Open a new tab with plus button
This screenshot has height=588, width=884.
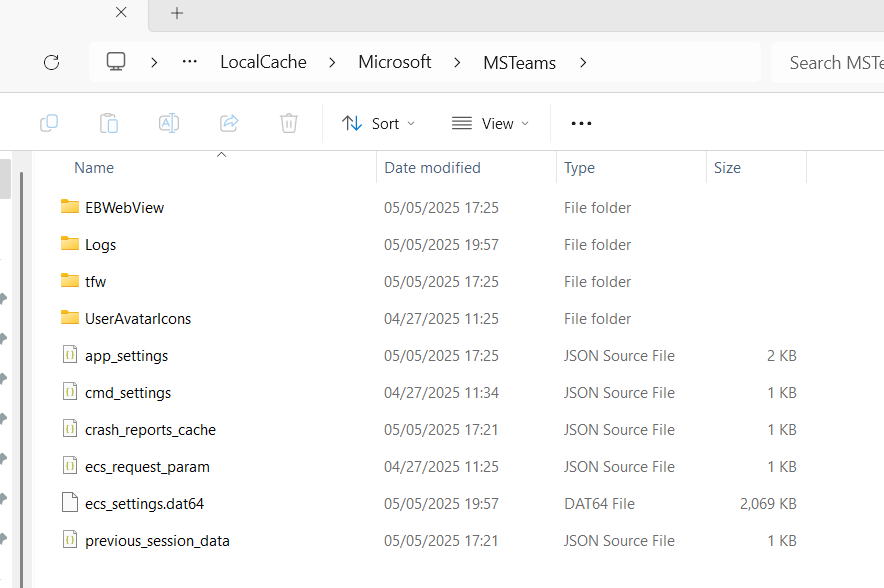click(177, 13)
